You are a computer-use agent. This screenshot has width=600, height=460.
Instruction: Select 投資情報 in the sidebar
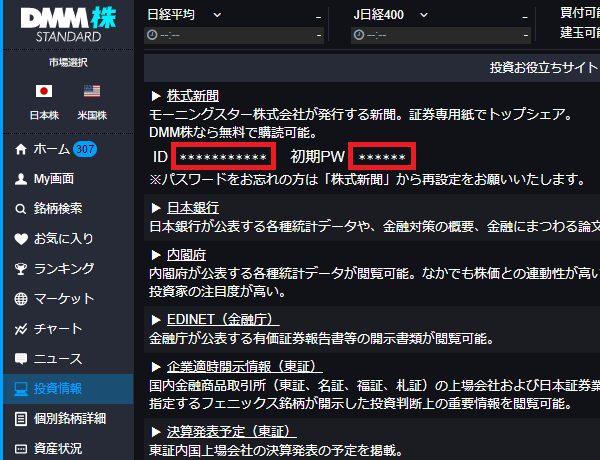pyautogui.click(x=68, y=389)
